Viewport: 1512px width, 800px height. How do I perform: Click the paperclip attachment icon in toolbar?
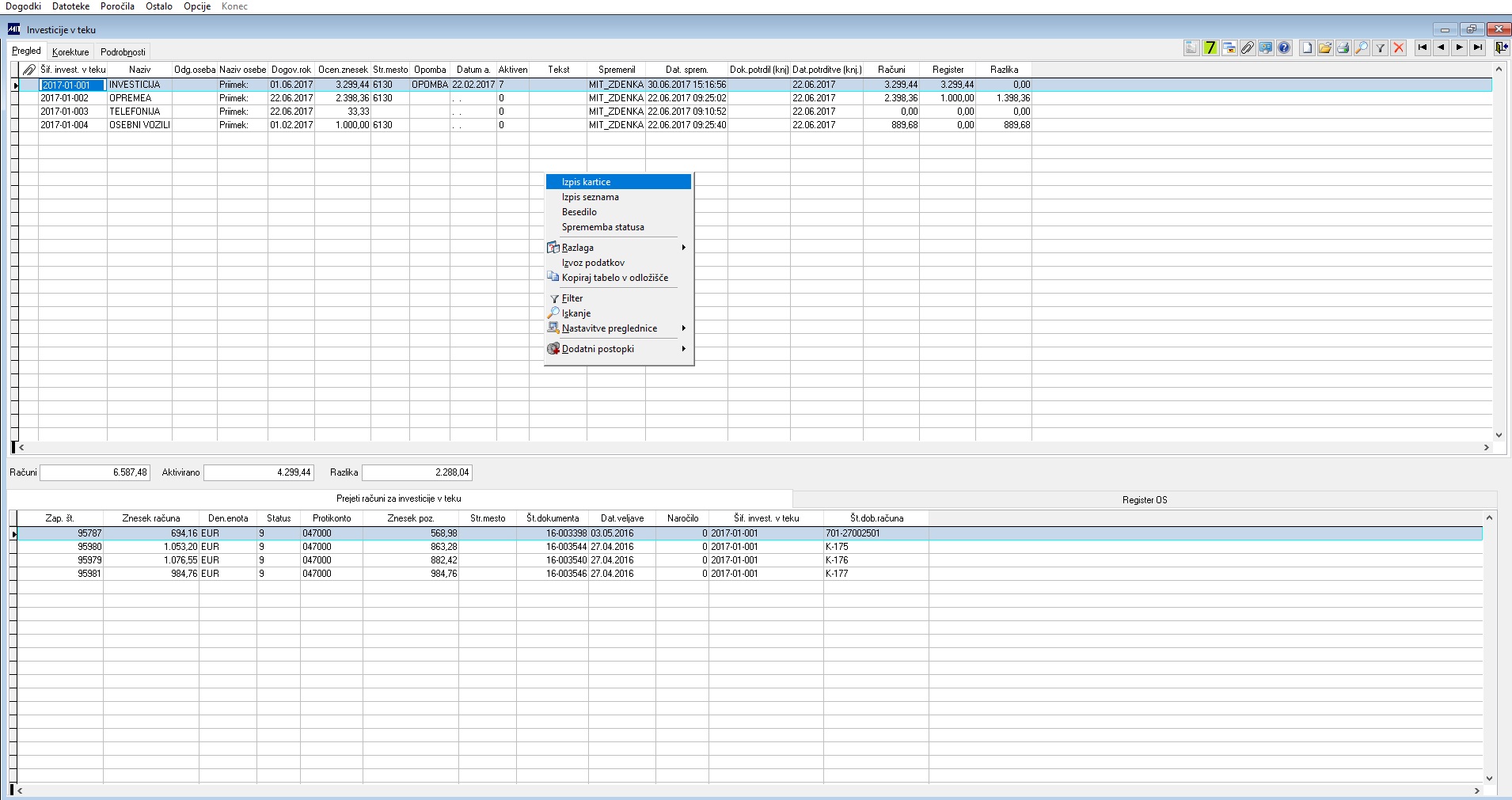tap(1248, 48)
